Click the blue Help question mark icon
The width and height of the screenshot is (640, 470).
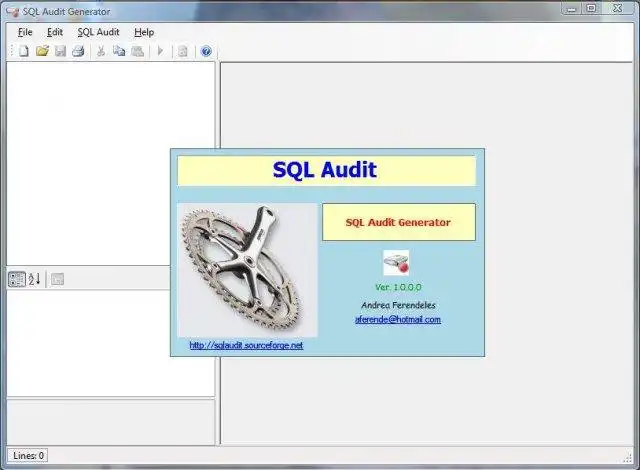206,51
